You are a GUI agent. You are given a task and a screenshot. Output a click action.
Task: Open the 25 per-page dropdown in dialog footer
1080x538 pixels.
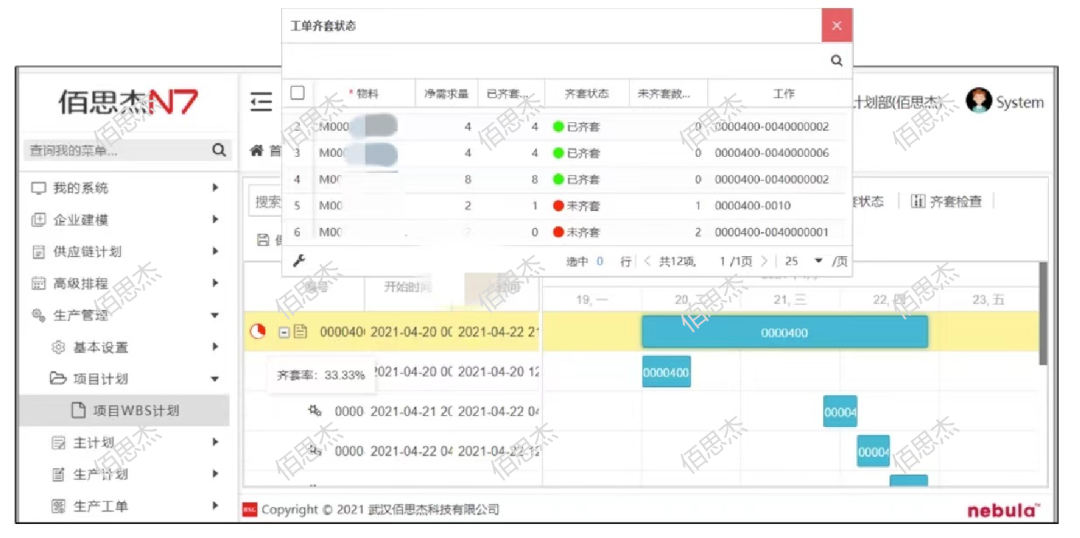[x=818, y=261]
